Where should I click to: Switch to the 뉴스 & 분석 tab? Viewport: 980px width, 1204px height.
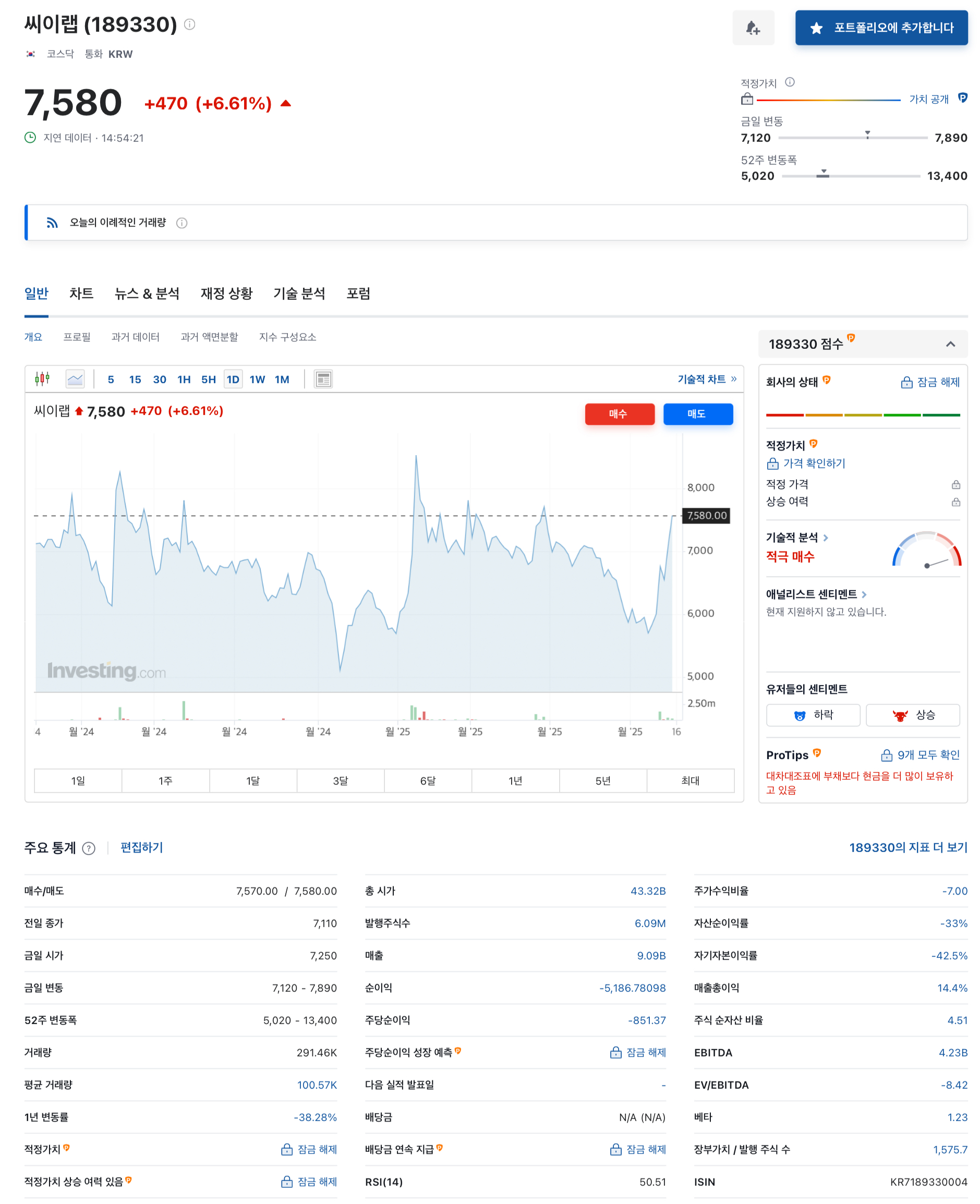click(147, 294)
